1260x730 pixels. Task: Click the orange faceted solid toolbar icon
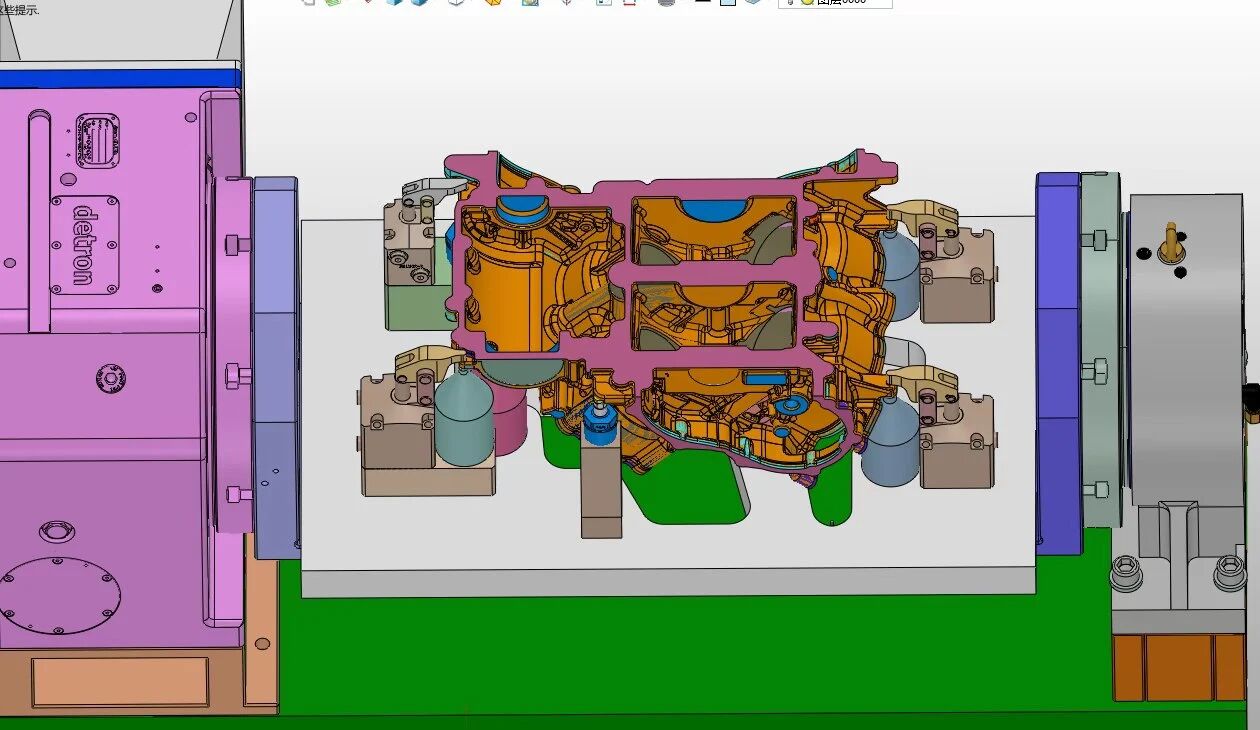(492, 3)
